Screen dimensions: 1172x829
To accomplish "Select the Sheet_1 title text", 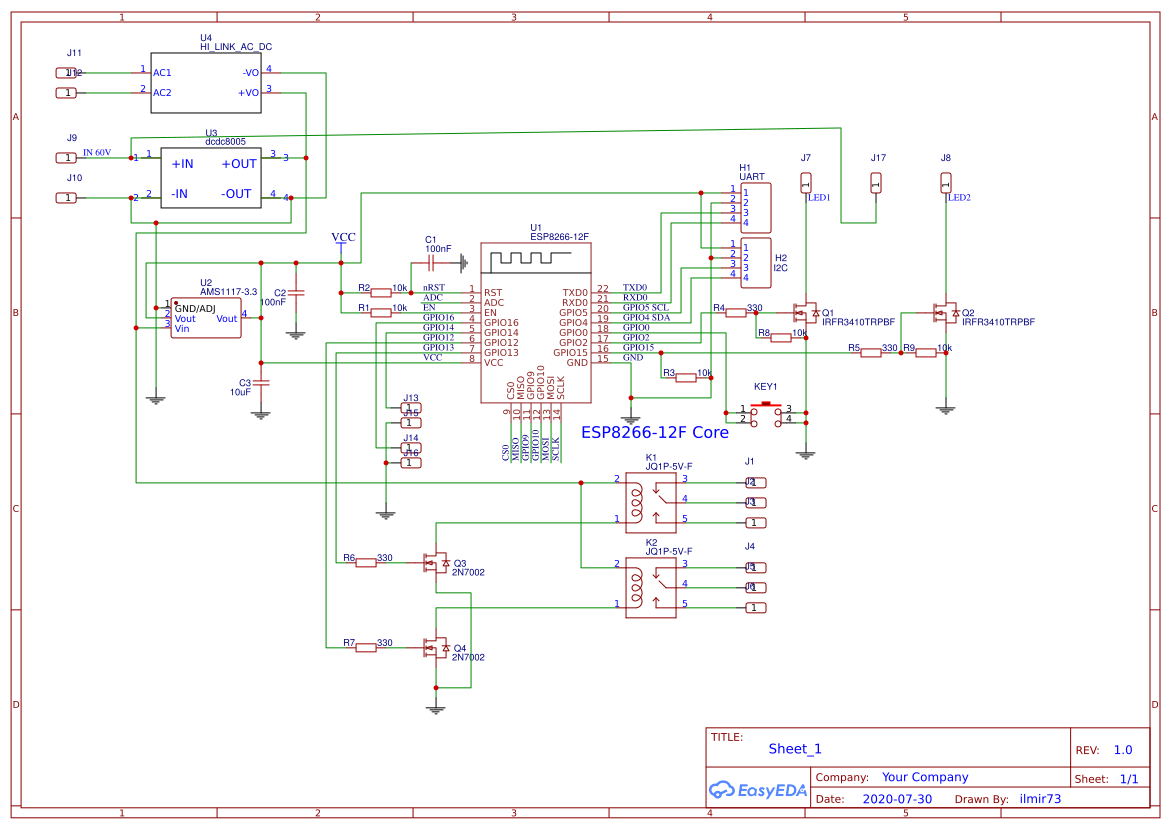I will point(793,748).
